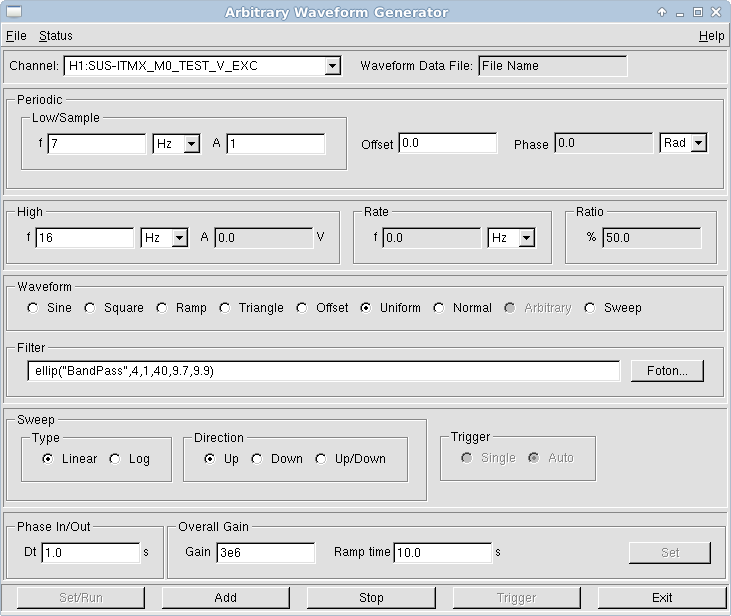Click the Trigger button at bottom
Viewport: 731px width, 616px height.
(x=517, y=598)
